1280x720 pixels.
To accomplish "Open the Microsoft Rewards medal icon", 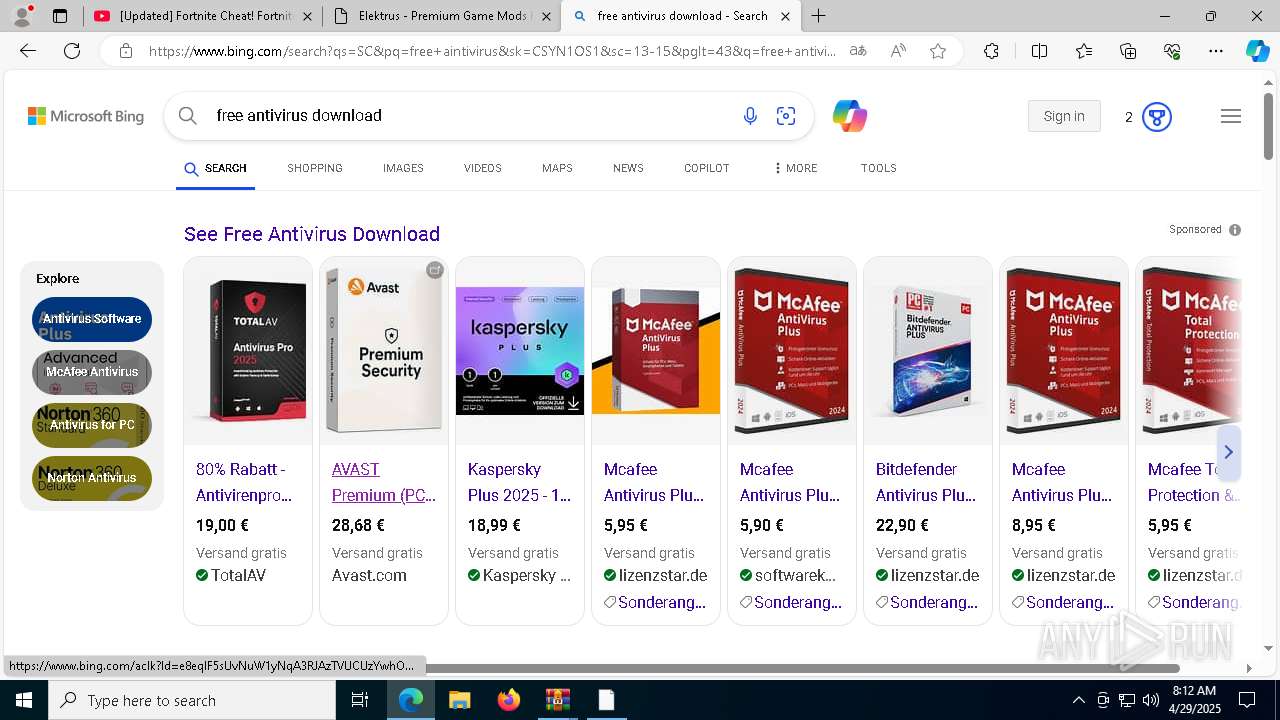I will click(1157, 117).
